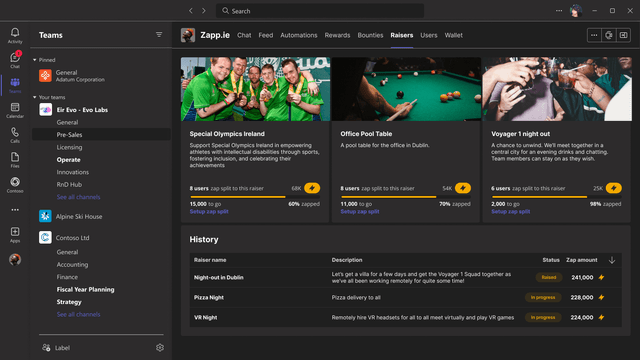Click the Voyager 1 night out progress bar
640x360 pixels.
[556, 197]
